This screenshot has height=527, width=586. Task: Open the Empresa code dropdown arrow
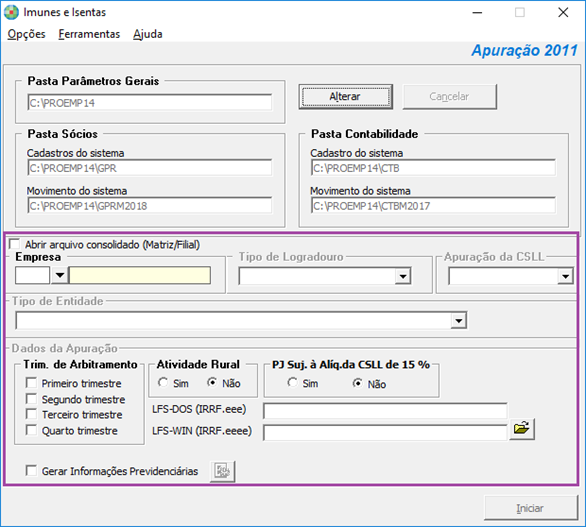[59, 275]
